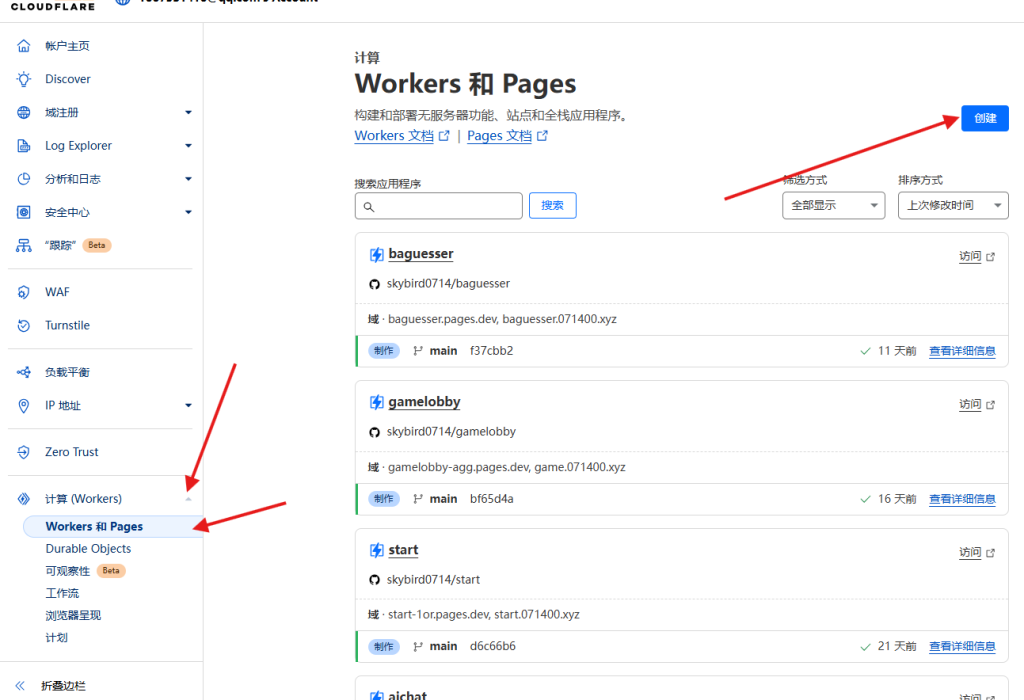The height and width of the screenshot is (700, 1024).
Task: Expand the Security Center arrow
Action: (188, 212)
